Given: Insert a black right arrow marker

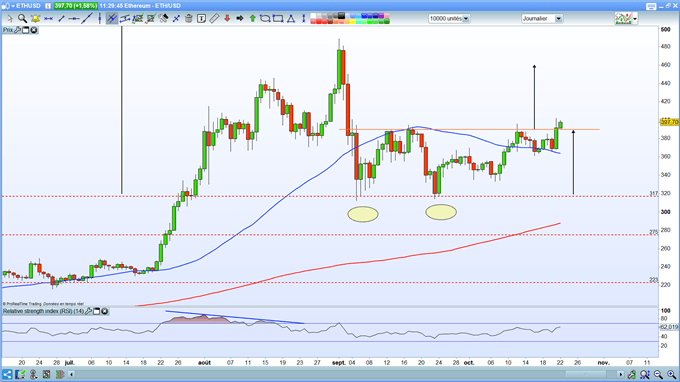Looking at the screenshot, I should coord(240,19).
